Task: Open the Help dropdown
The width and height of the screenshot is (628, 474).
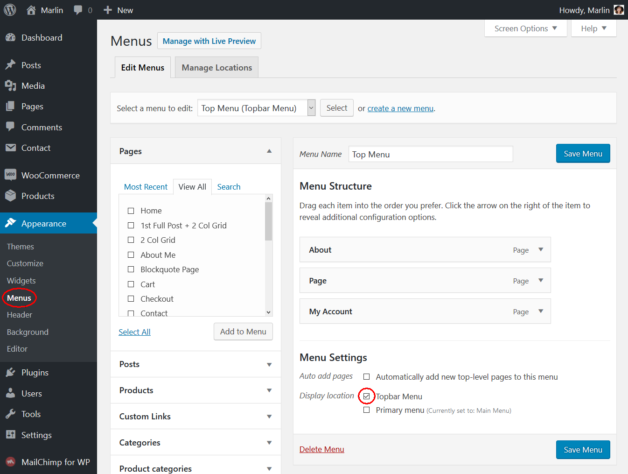Action: pos(594,28)
